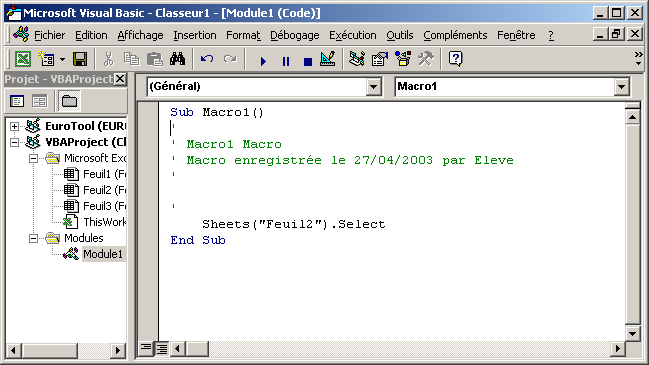Open the Format menu
The height and width of the screenshot is (365, 649).
pyautogui.click(x=243, y=36)
